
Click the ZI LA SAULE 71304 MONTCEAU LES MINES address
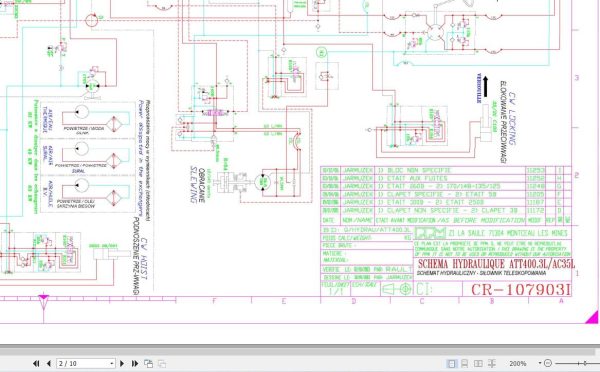click(x=508, y=233)
